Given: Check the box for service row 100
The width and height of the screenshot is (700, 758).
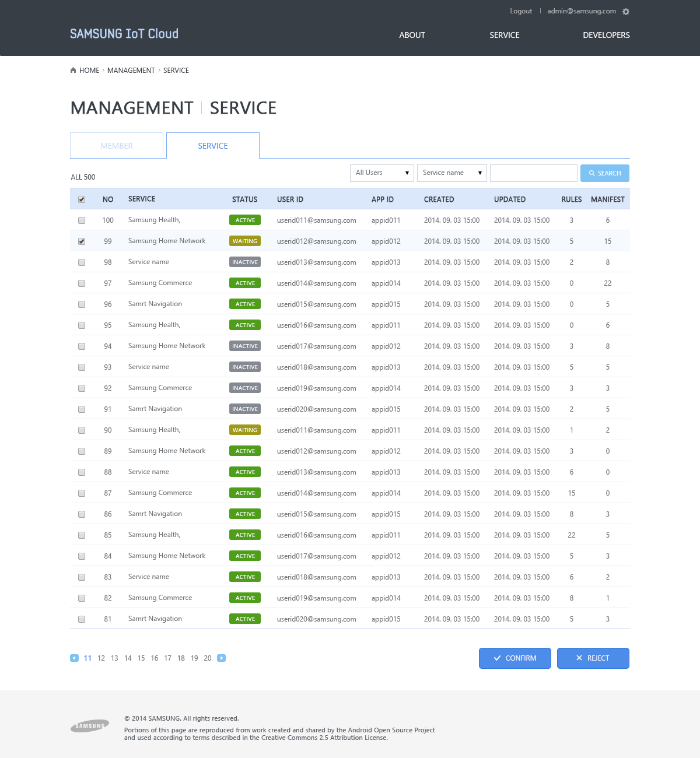Looking at the screenshot, I should [82, 220].
